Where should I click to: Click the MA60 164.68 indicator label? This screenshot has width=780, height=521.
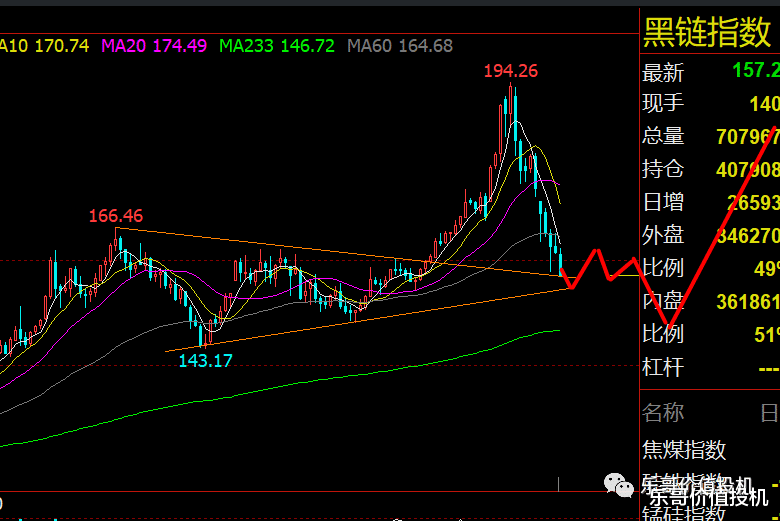[400, 46]
